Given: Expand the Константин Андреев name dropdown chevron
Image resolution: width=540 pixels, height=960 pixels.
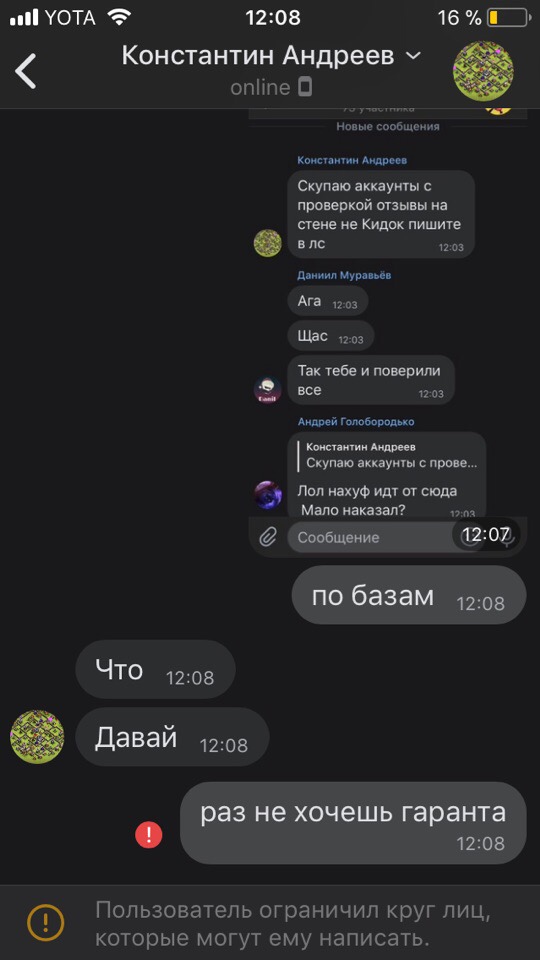Looking at the screenshot, I should pos(414,56).
